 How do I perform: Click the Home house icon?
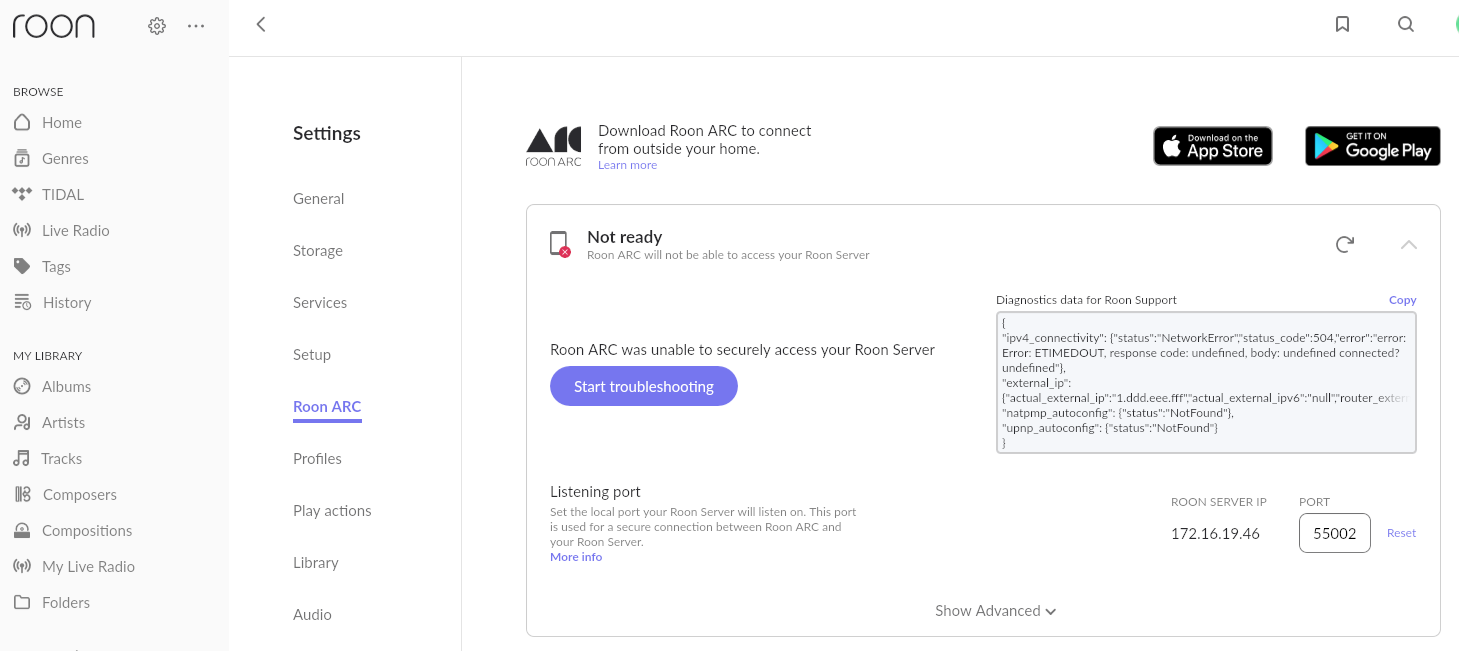(22, 122)
